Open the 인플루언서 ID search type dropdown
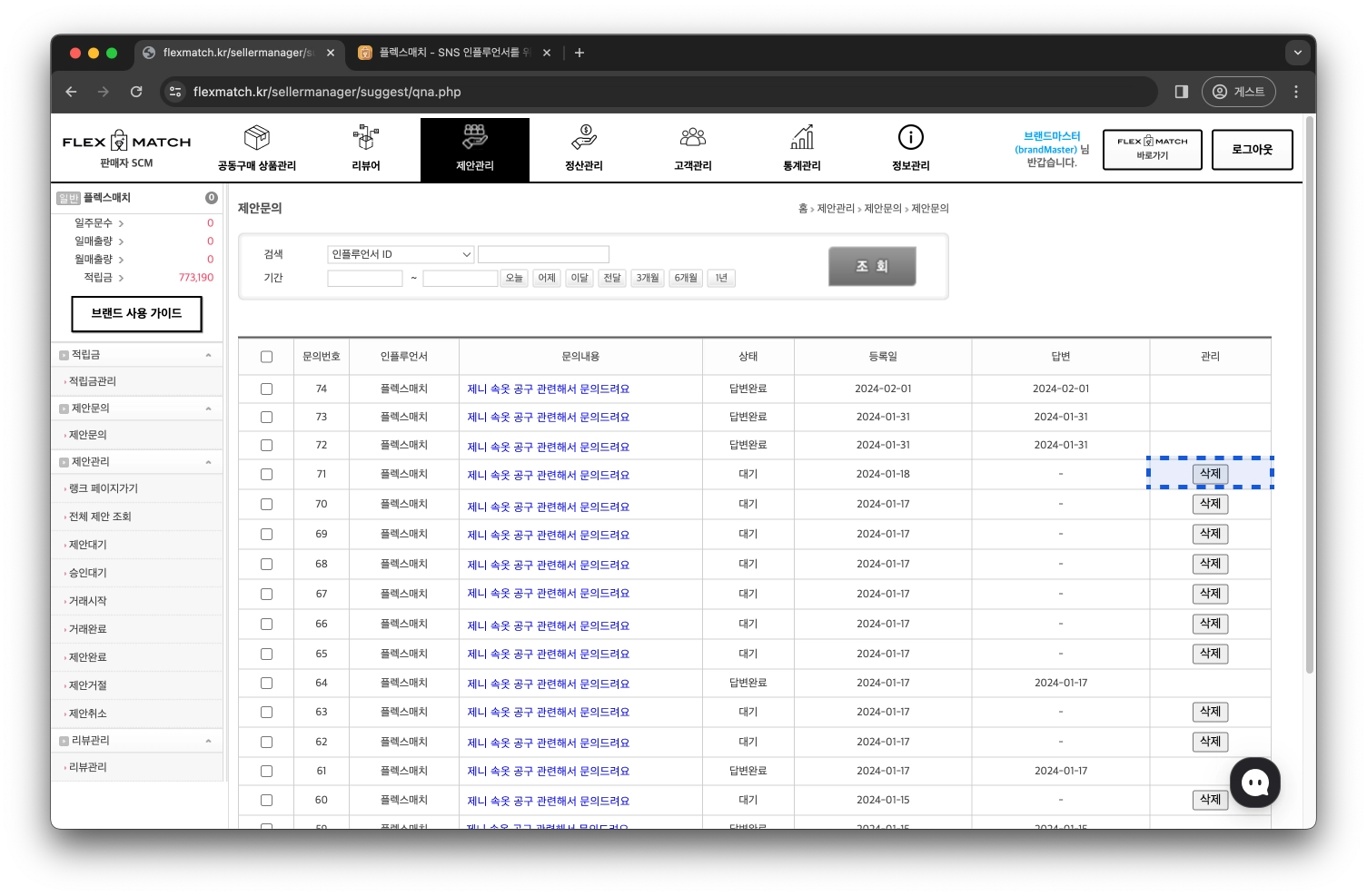This screenshot has width=1367, height=896. click(401, 254)
